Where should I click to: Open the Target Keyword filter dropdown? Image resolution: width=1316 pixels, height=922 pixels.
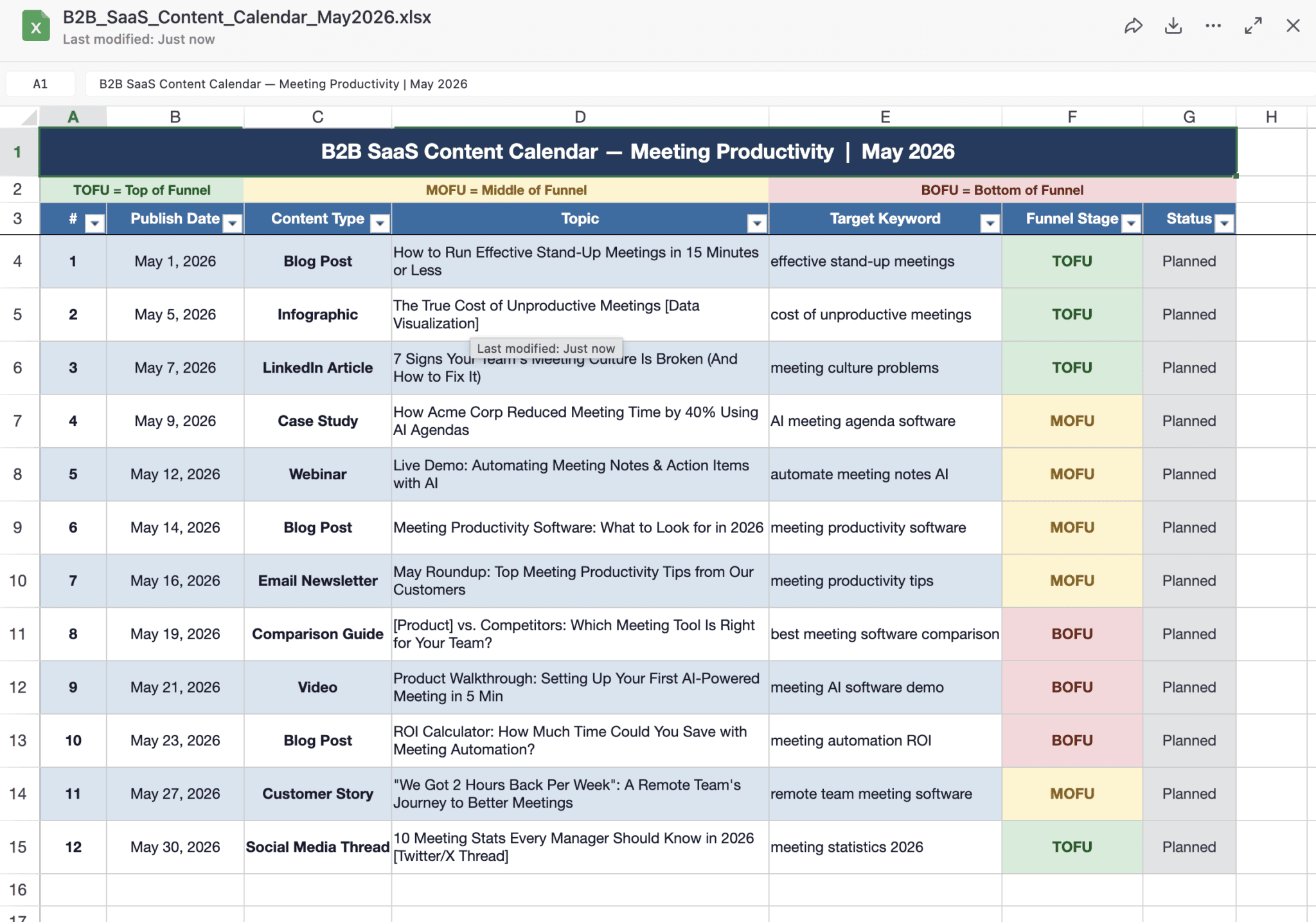click(x=990, y=223)
